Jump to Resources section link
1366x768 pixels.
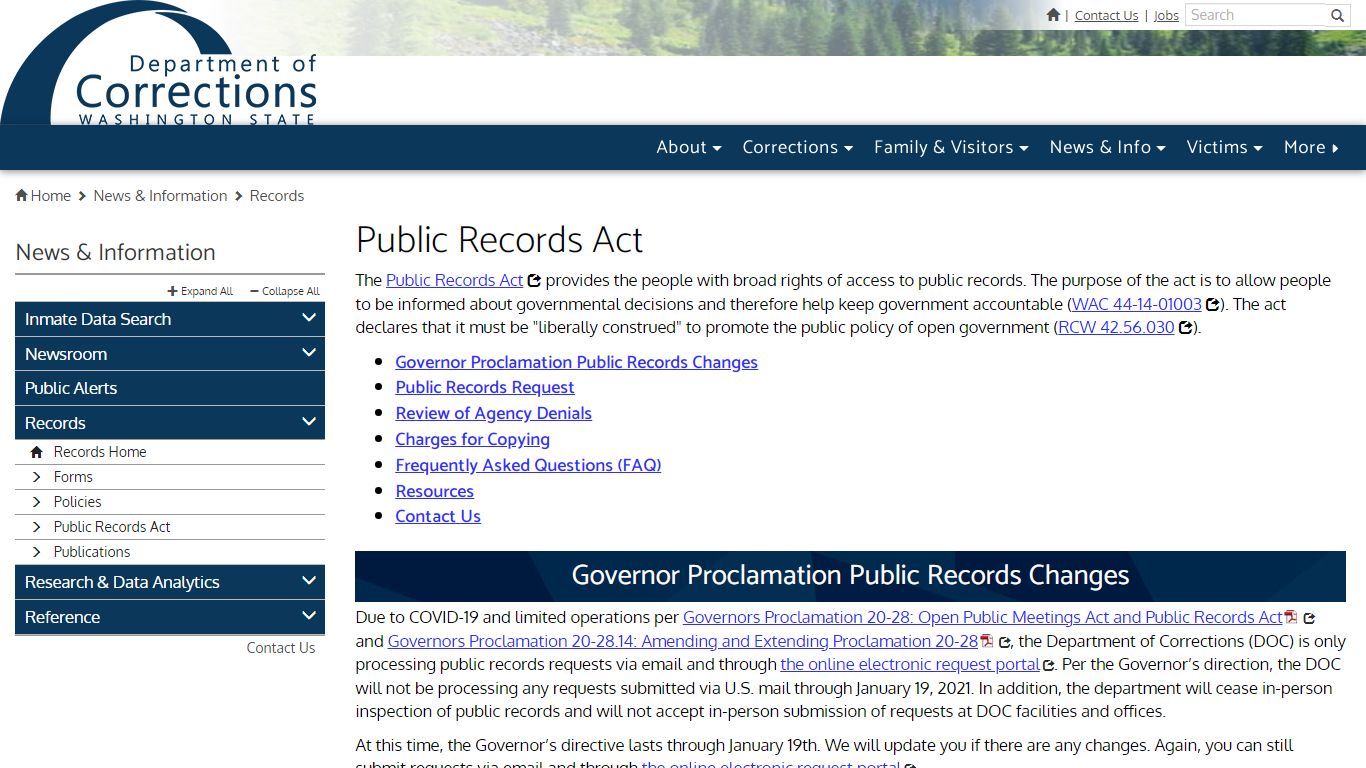click(x=434, y=491)
